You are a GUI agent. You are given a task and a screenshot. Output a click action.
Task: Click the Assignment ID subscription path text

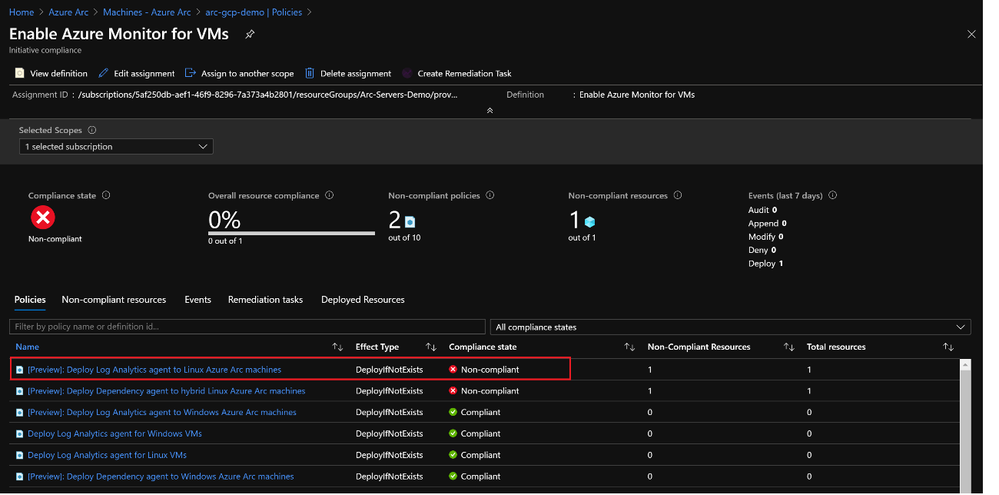tap(268, 94)
